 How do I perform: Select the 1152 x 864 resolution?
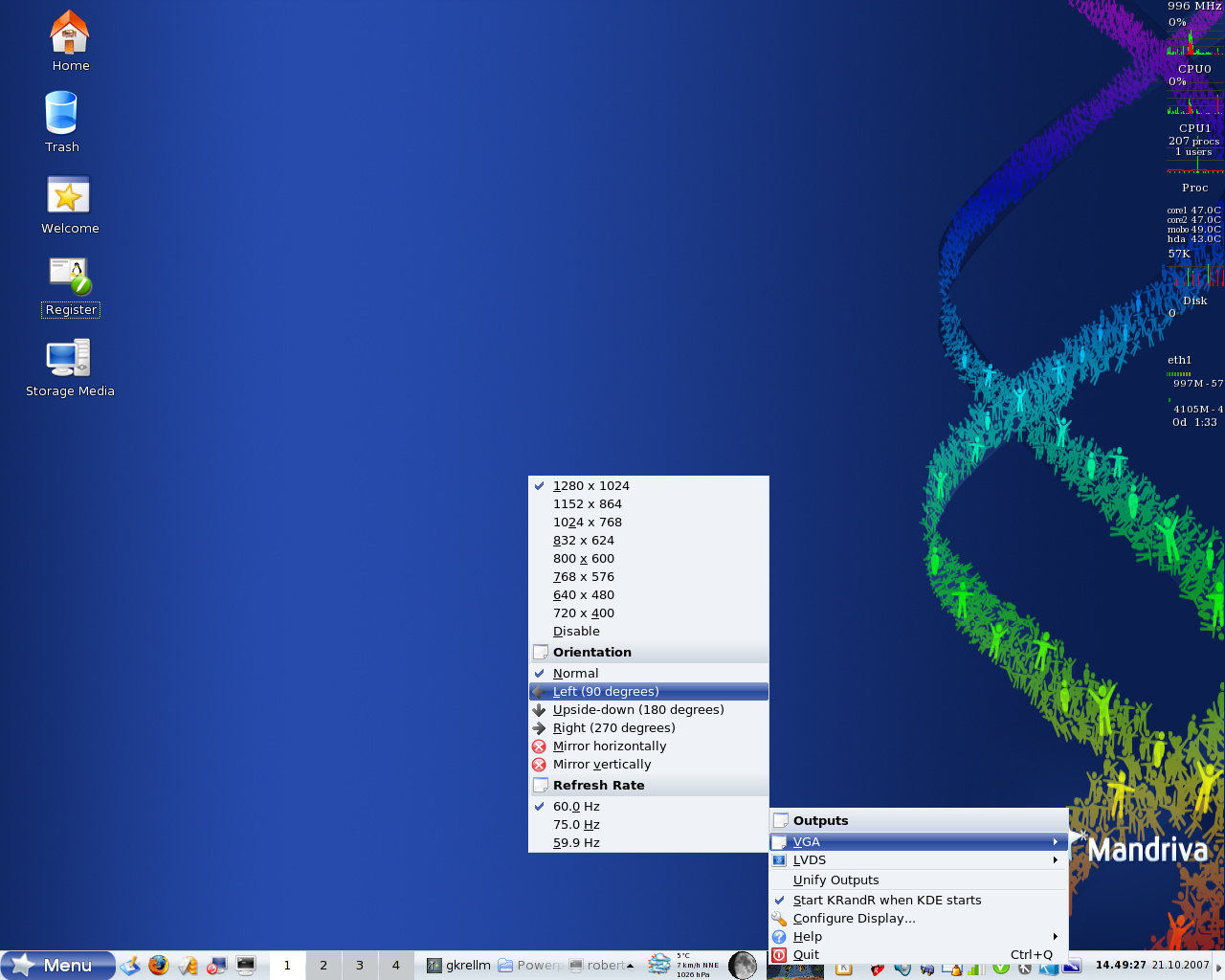(649, 504)
